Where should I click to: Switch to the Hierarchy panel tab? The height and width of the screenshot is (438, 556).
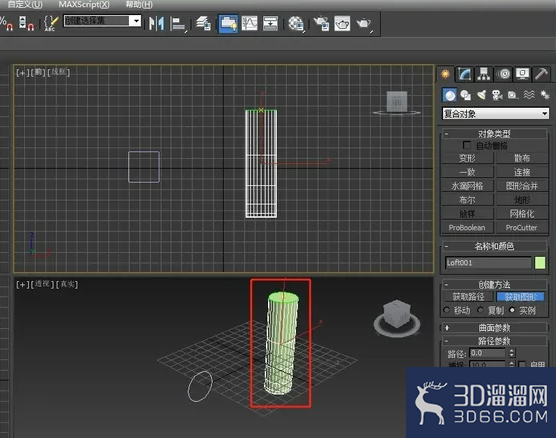[x=484, y=74]
